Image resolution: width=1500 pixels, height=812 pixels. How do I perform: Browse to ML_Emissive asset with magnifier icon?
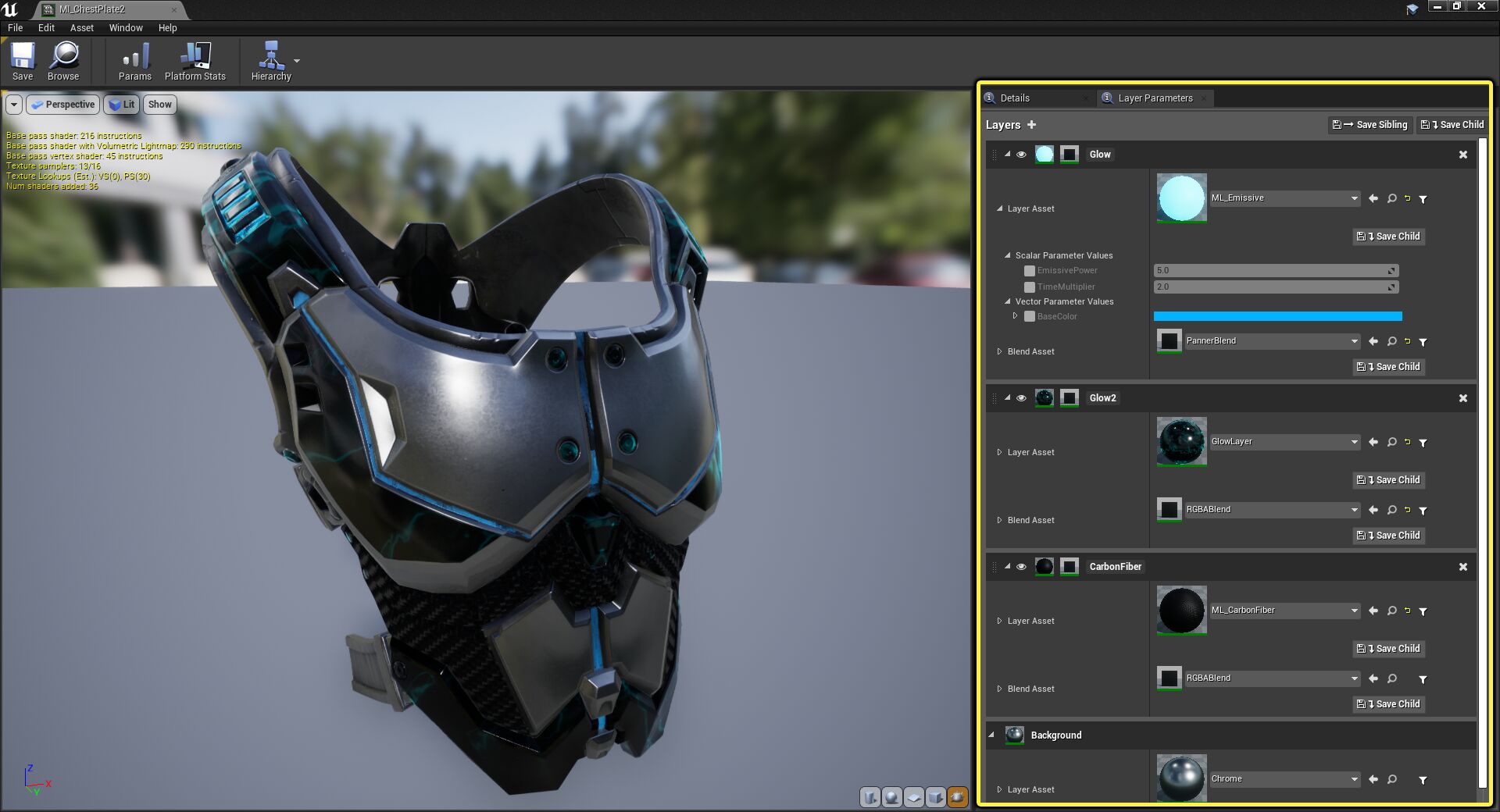point(1391,198)
